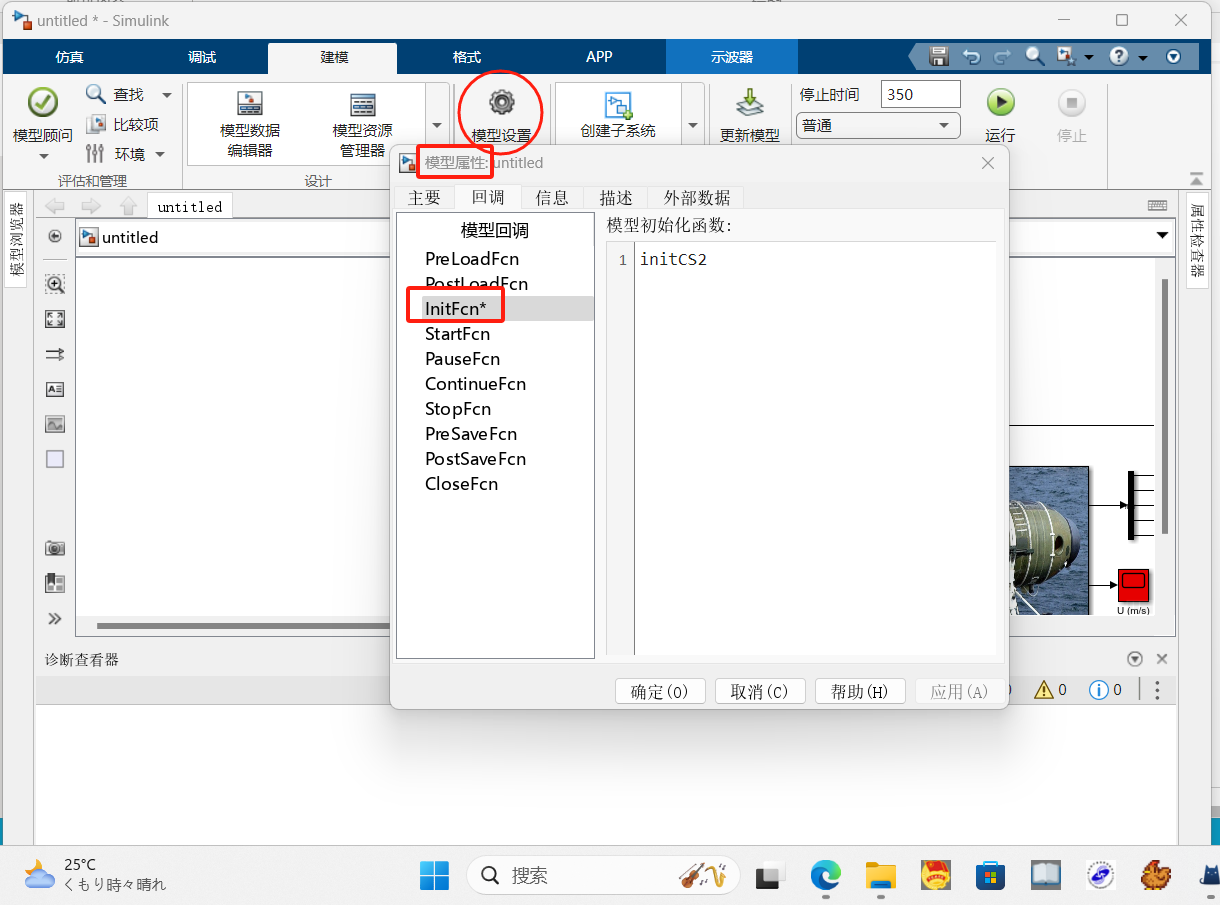
Task: Click the 查找 magnifier icon in ribbon
Action: pyautogui.click(x=96, y=94)
